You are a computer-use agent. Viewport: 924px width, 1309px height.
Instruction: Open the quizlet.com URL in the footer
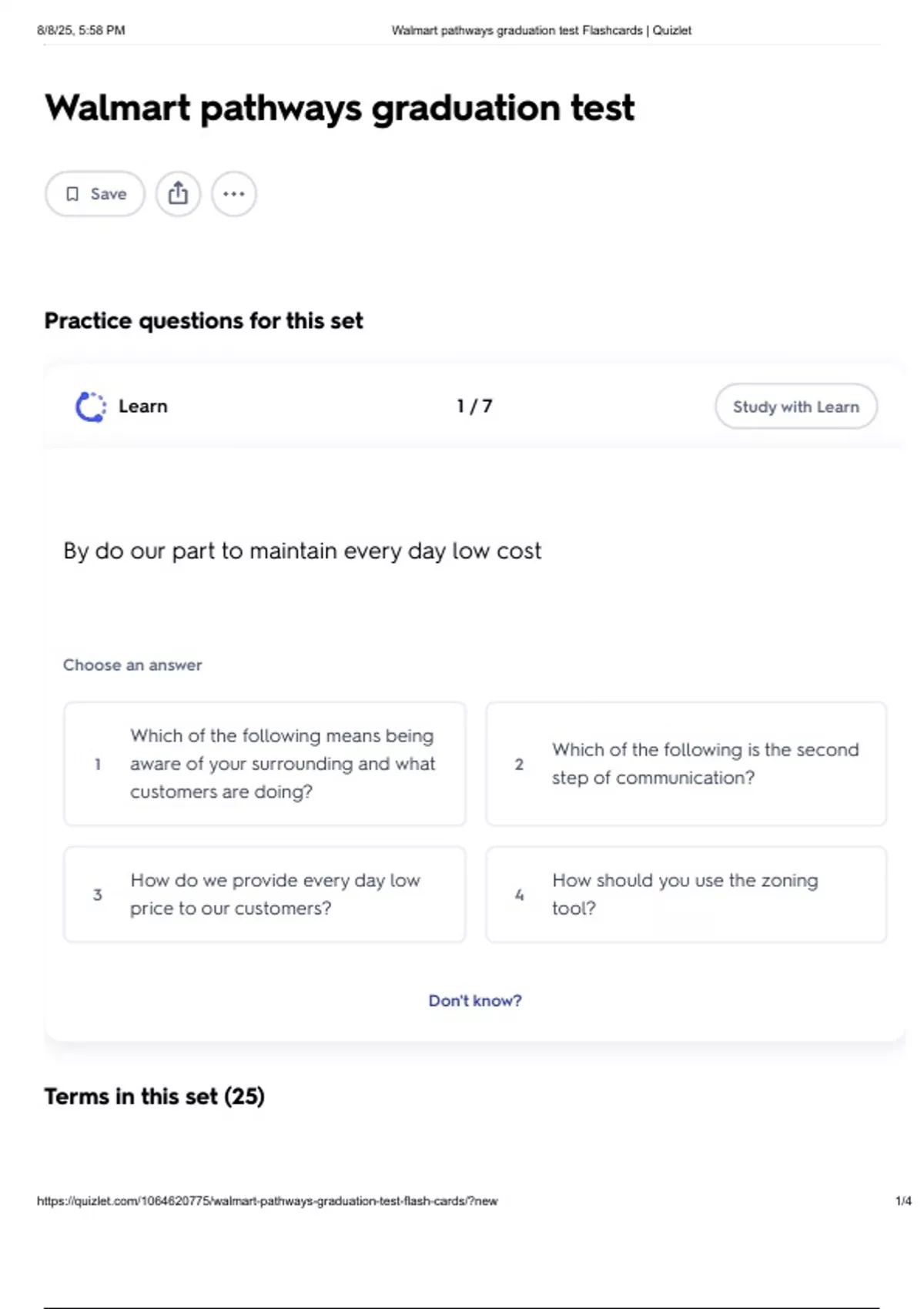point(267,1200)
